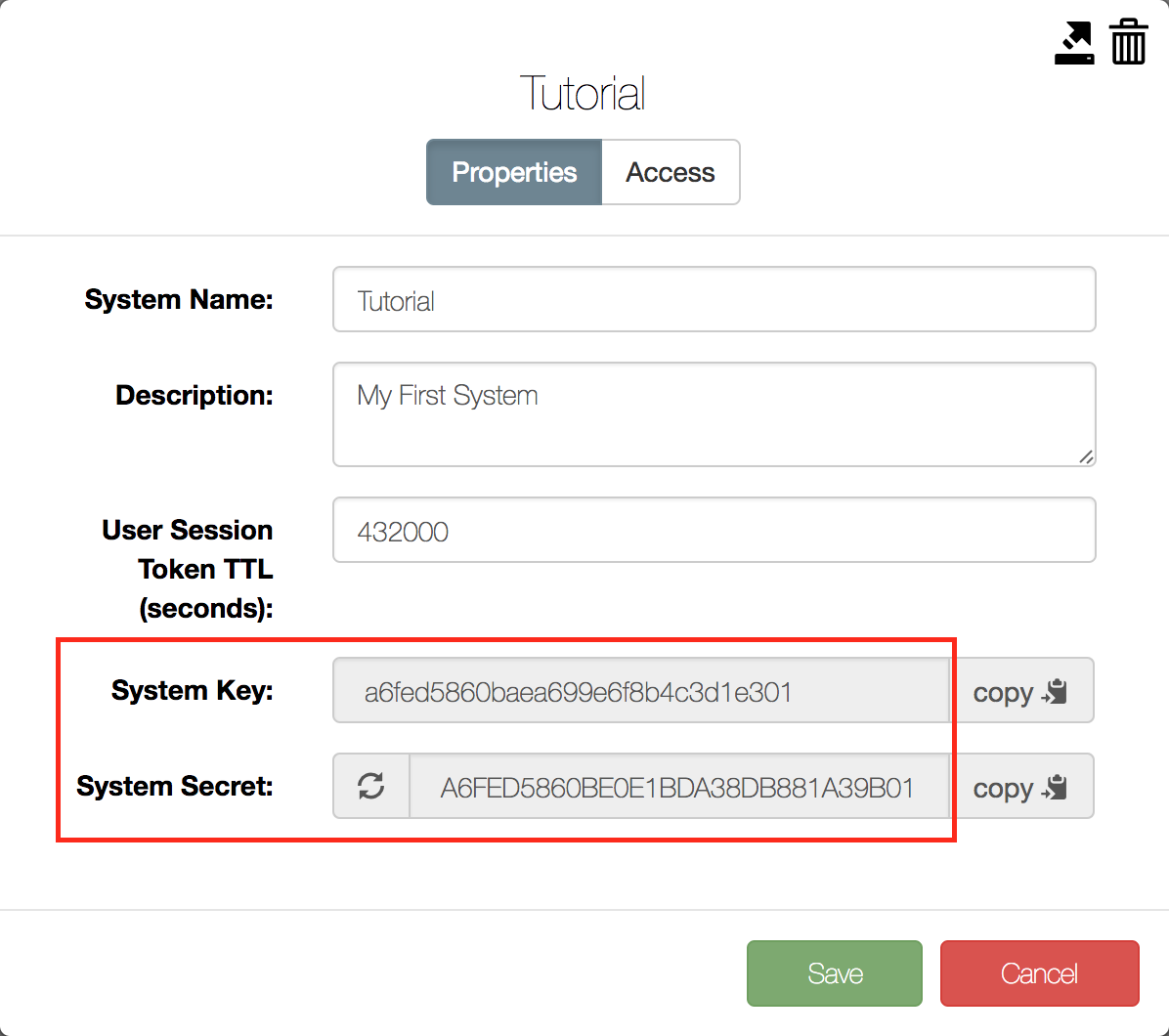
Task: Click the System Secret label
Action: coord(175,787)
